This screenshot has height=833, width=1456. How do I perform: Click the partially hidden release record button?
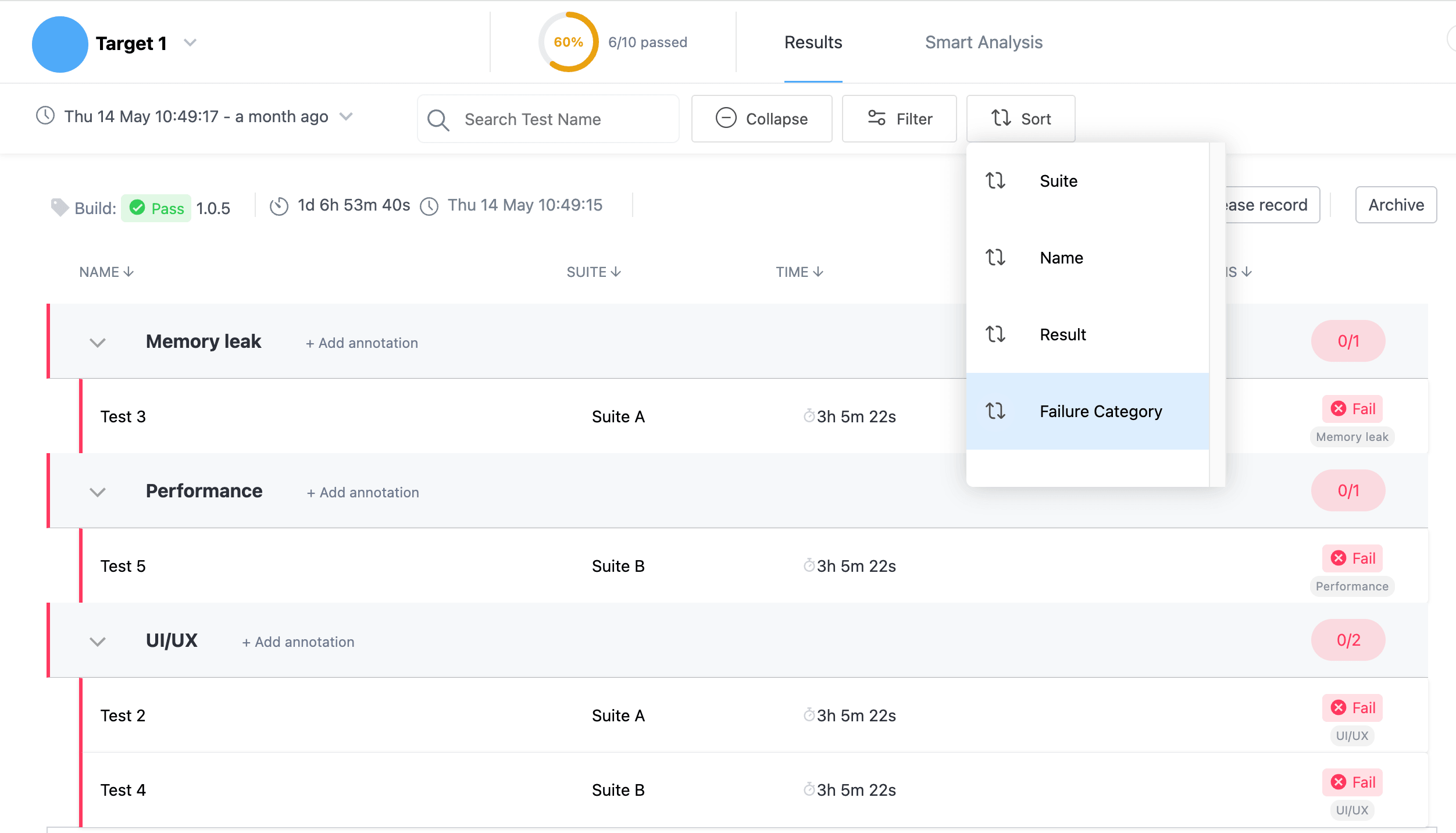click(x=1272, y=205)
